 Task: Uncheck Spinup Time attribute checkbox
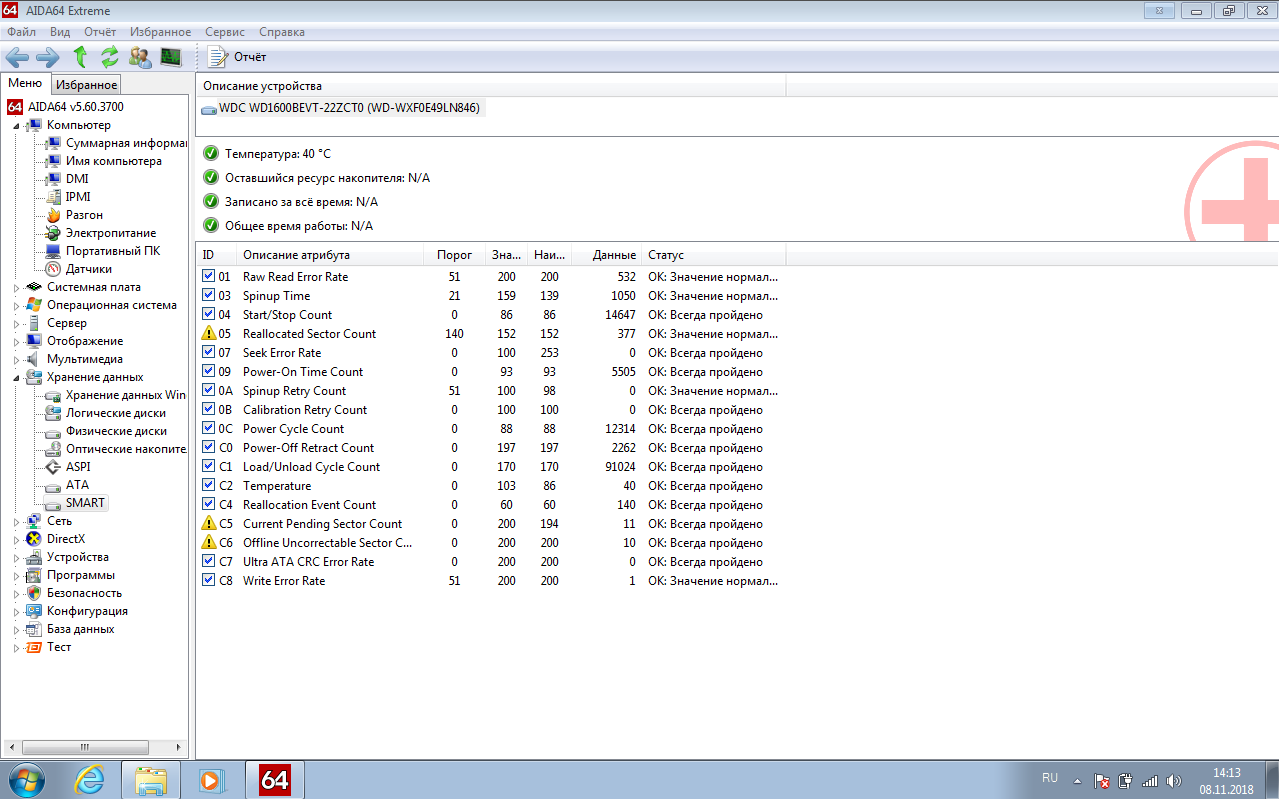(209, 295)
